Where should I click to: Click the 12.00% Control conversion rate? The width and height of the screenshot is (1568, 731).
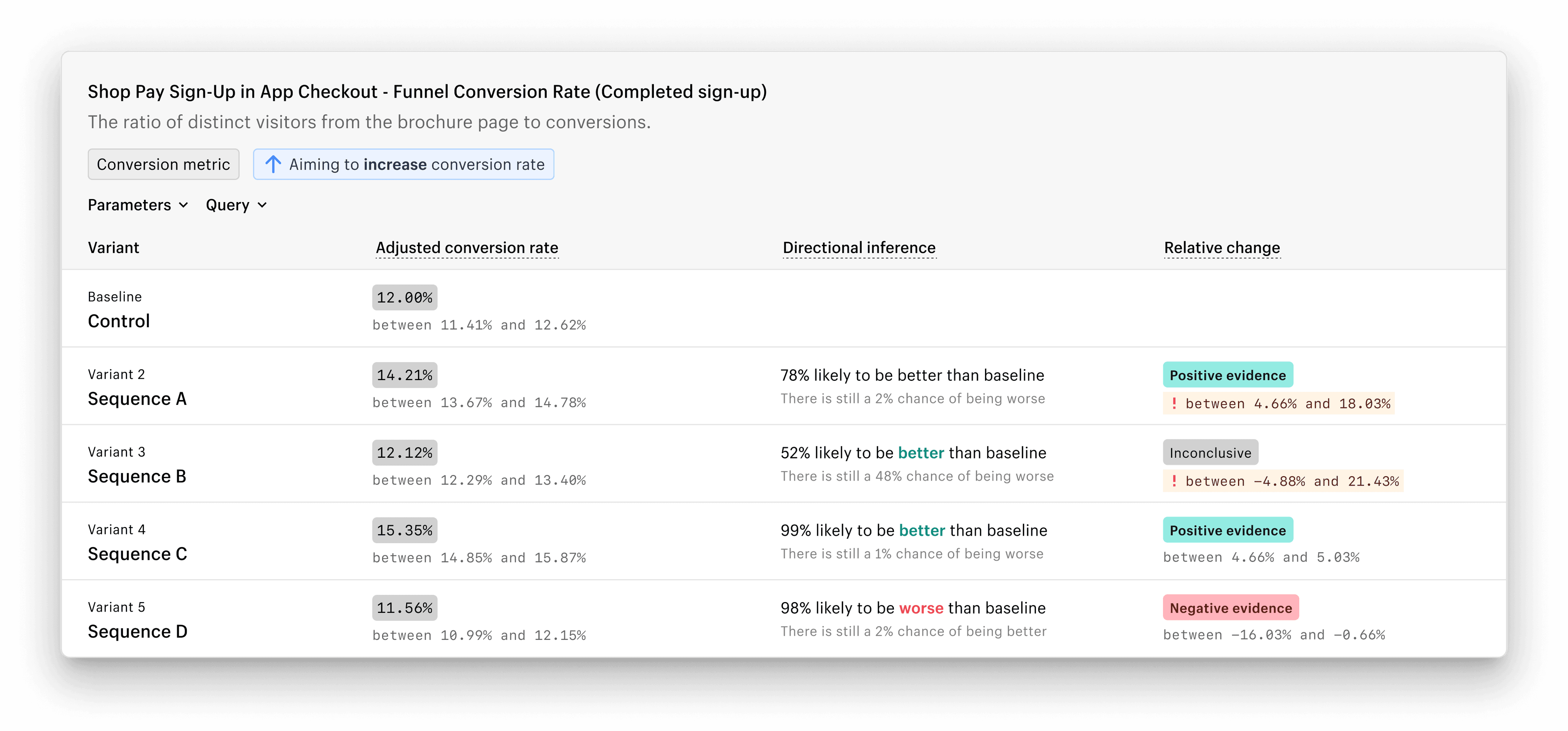click(404, 298)
